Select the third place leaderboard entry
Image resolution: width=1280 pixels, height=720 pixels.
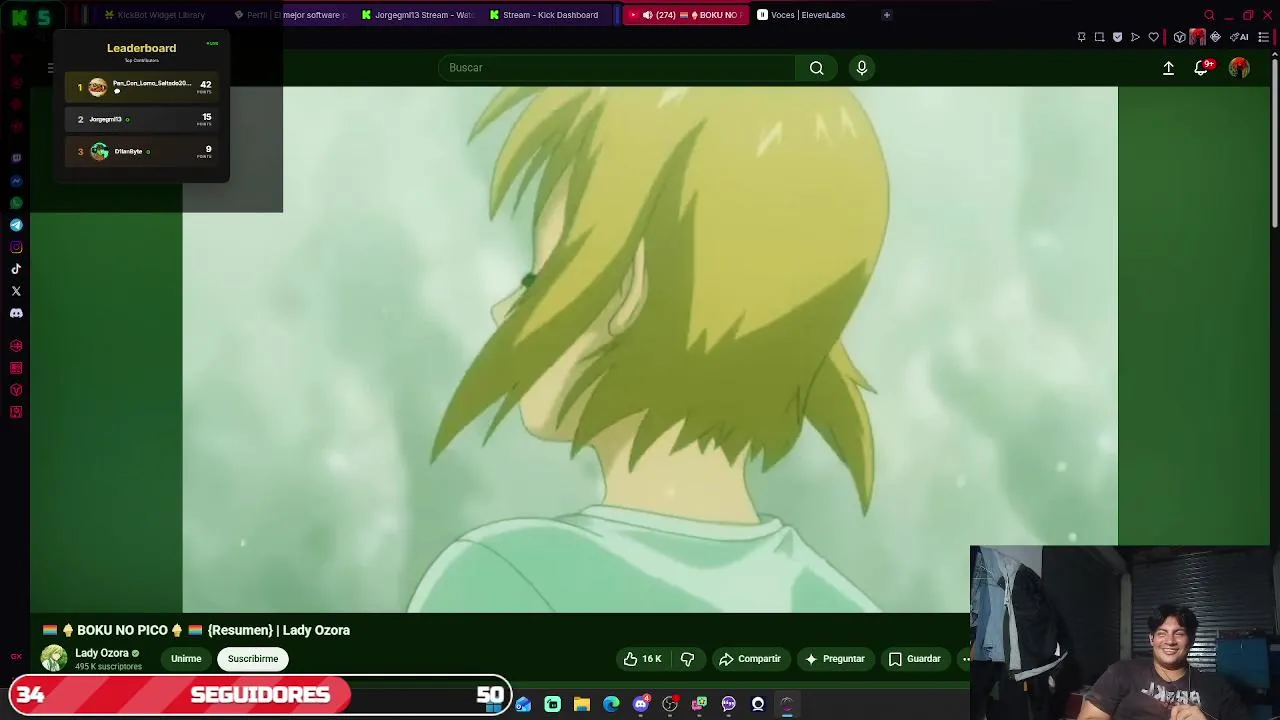click(142, 151)
